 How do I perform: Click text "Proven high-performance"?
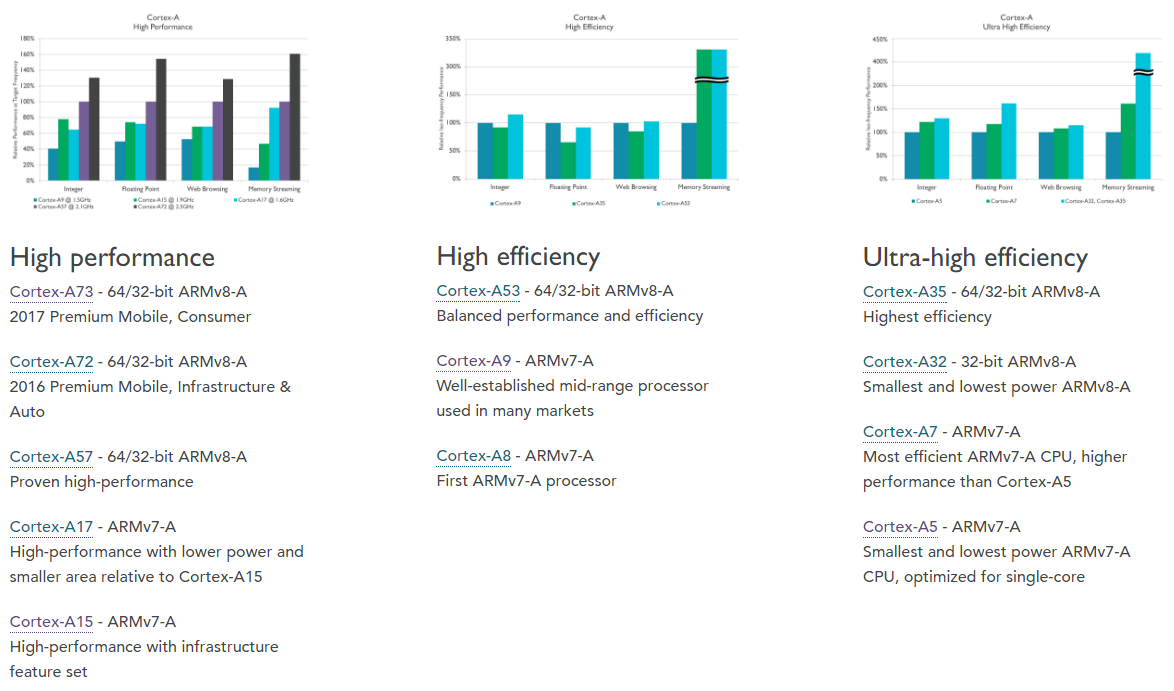102,482
